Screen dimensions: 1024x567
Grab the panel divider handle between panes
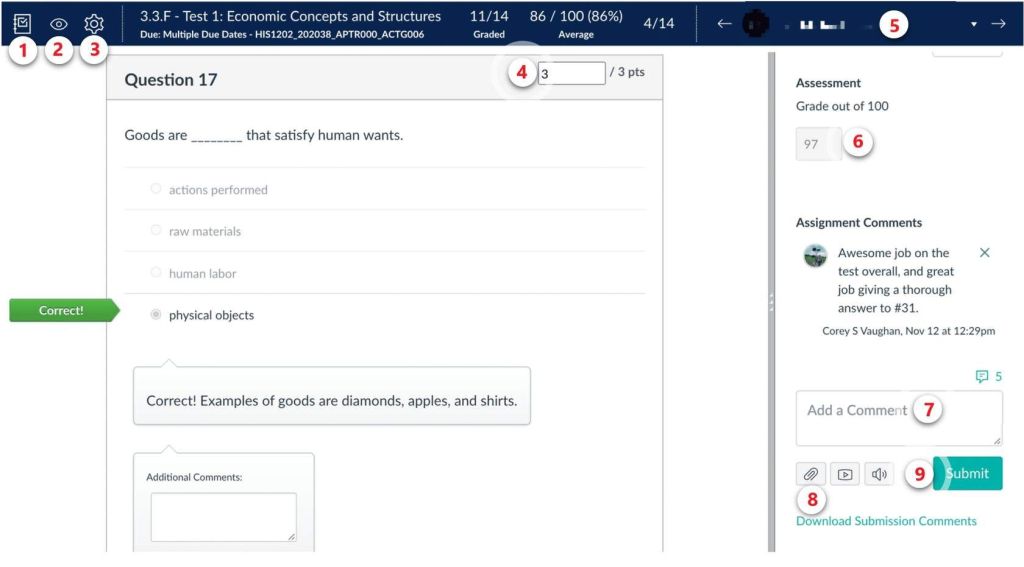(771, 302)
